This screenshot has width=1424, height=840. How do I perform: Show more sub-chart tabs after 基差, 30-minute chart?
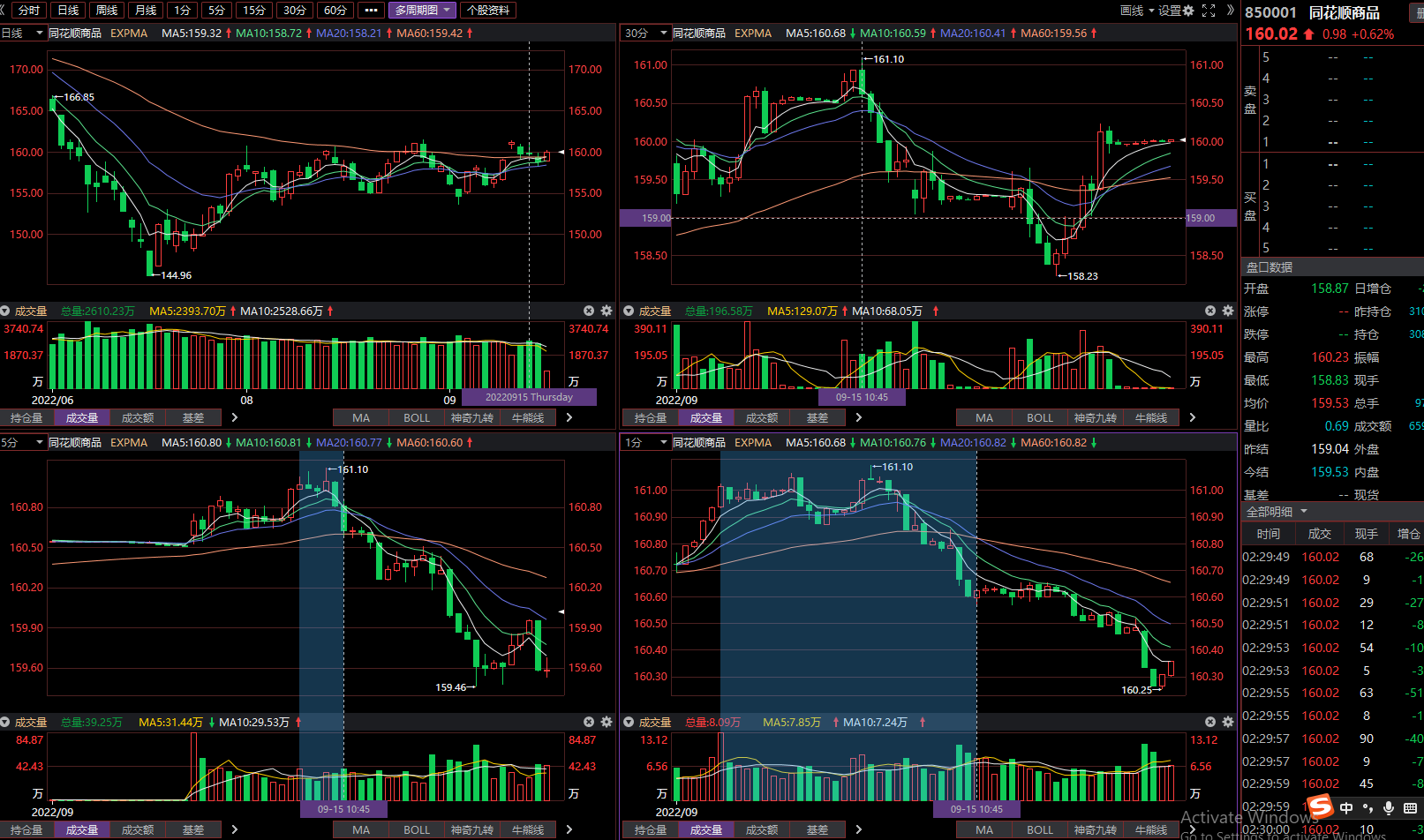pos(858,417)
